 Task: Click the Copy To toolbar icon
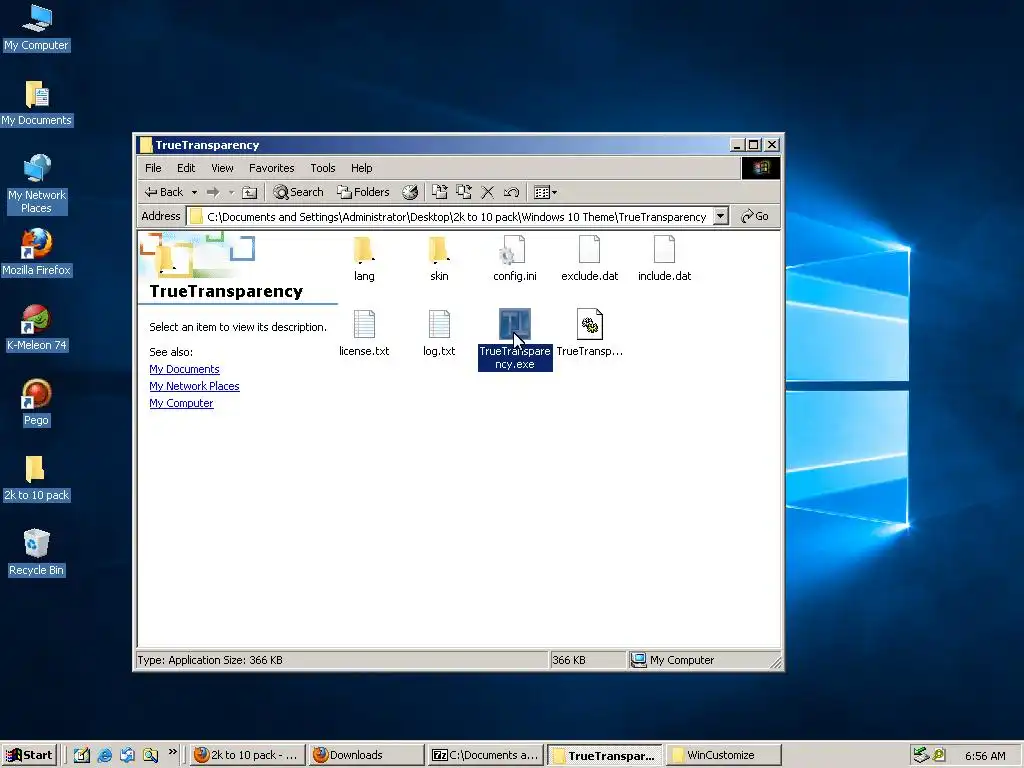pos(464,192)
